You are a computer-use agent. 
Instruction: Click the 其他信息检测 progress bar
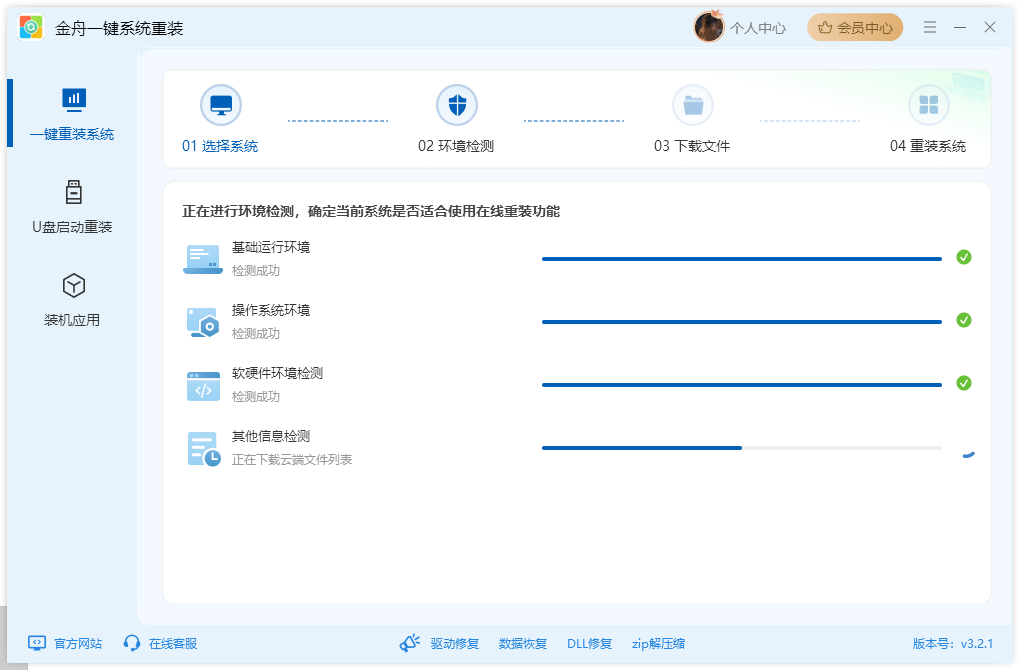[742, 447]
